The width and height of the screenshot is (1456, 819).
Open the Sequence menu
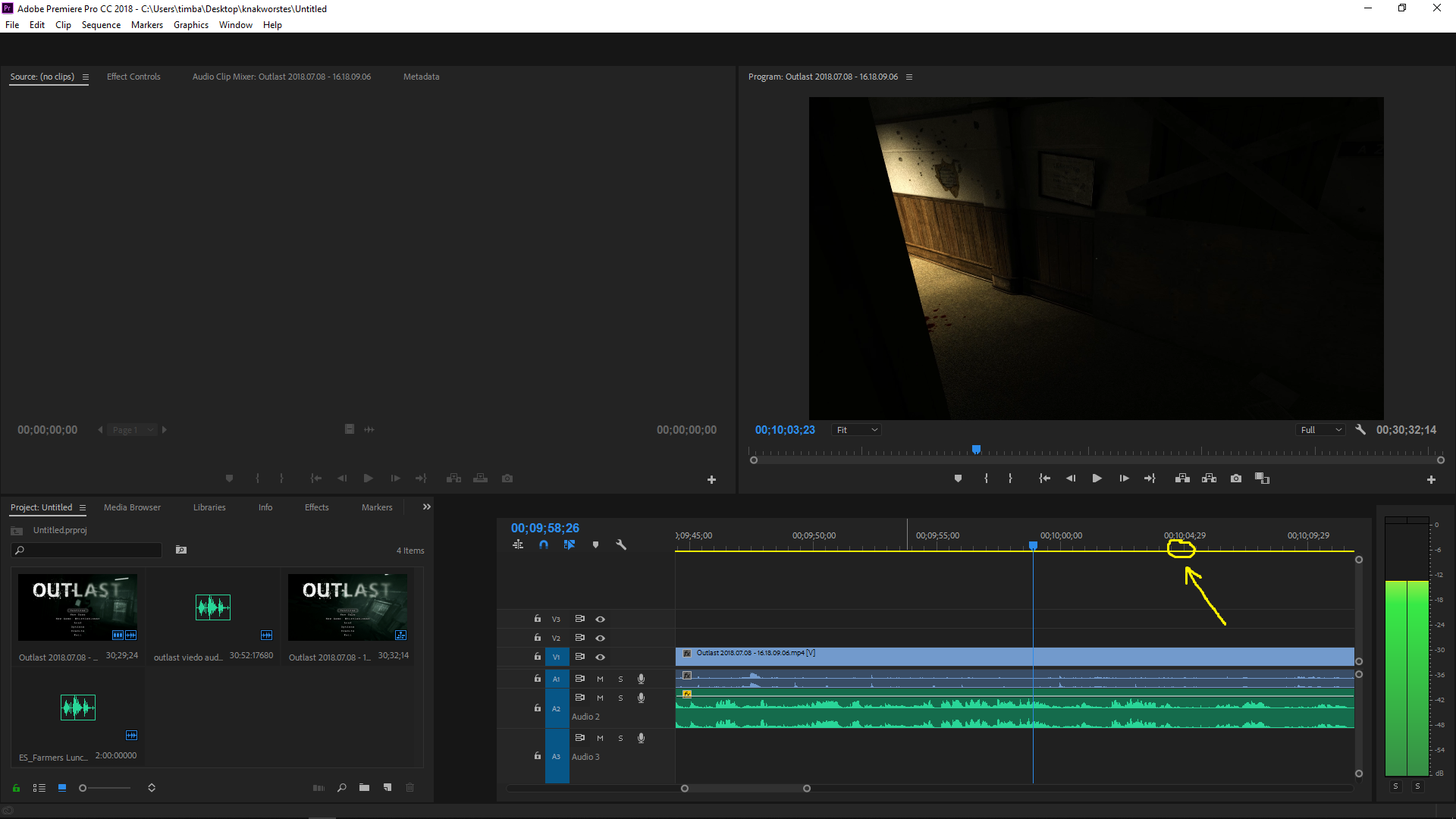tap(101, 25)
